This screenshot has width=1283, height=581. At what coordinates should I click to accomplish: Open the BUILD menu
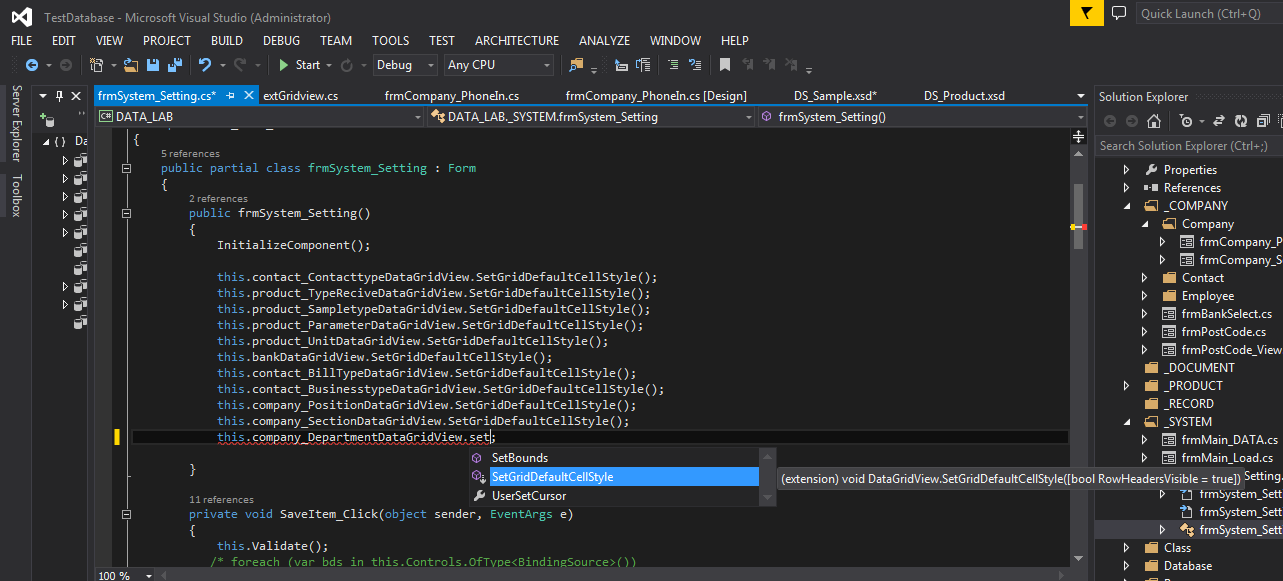(227, 41)
